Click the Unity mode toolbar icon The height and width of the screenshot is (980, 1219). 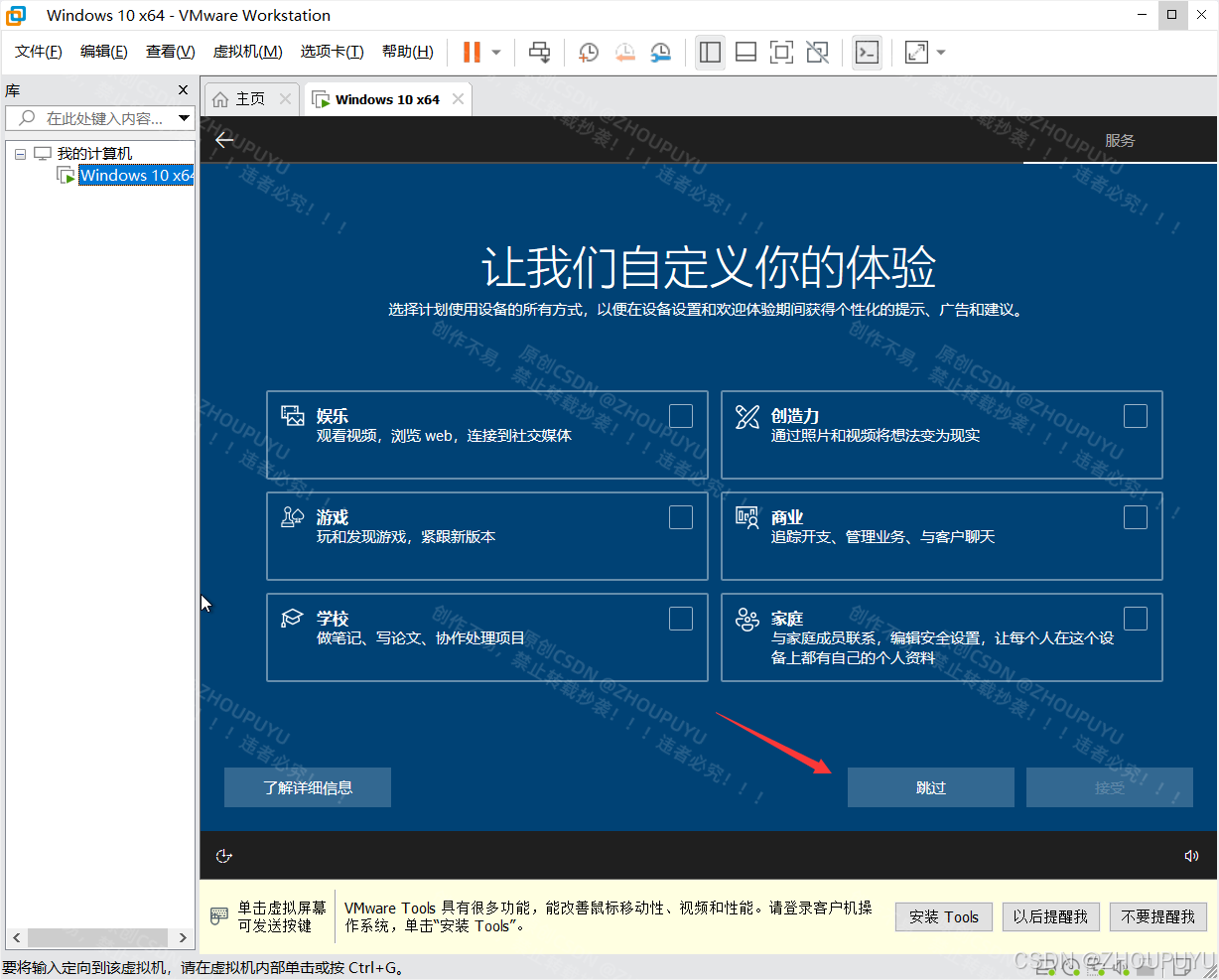(x=817, y=52)
